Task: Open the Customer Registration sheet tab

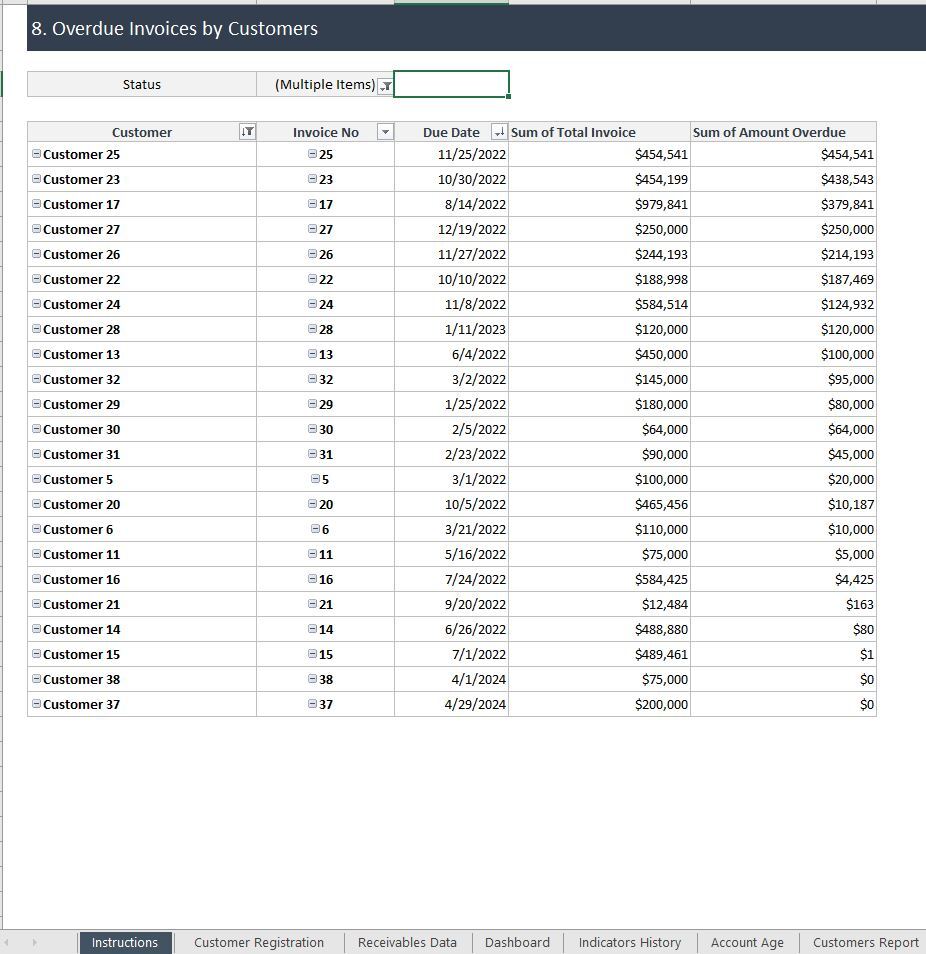Action: click(x=259, y=942)
